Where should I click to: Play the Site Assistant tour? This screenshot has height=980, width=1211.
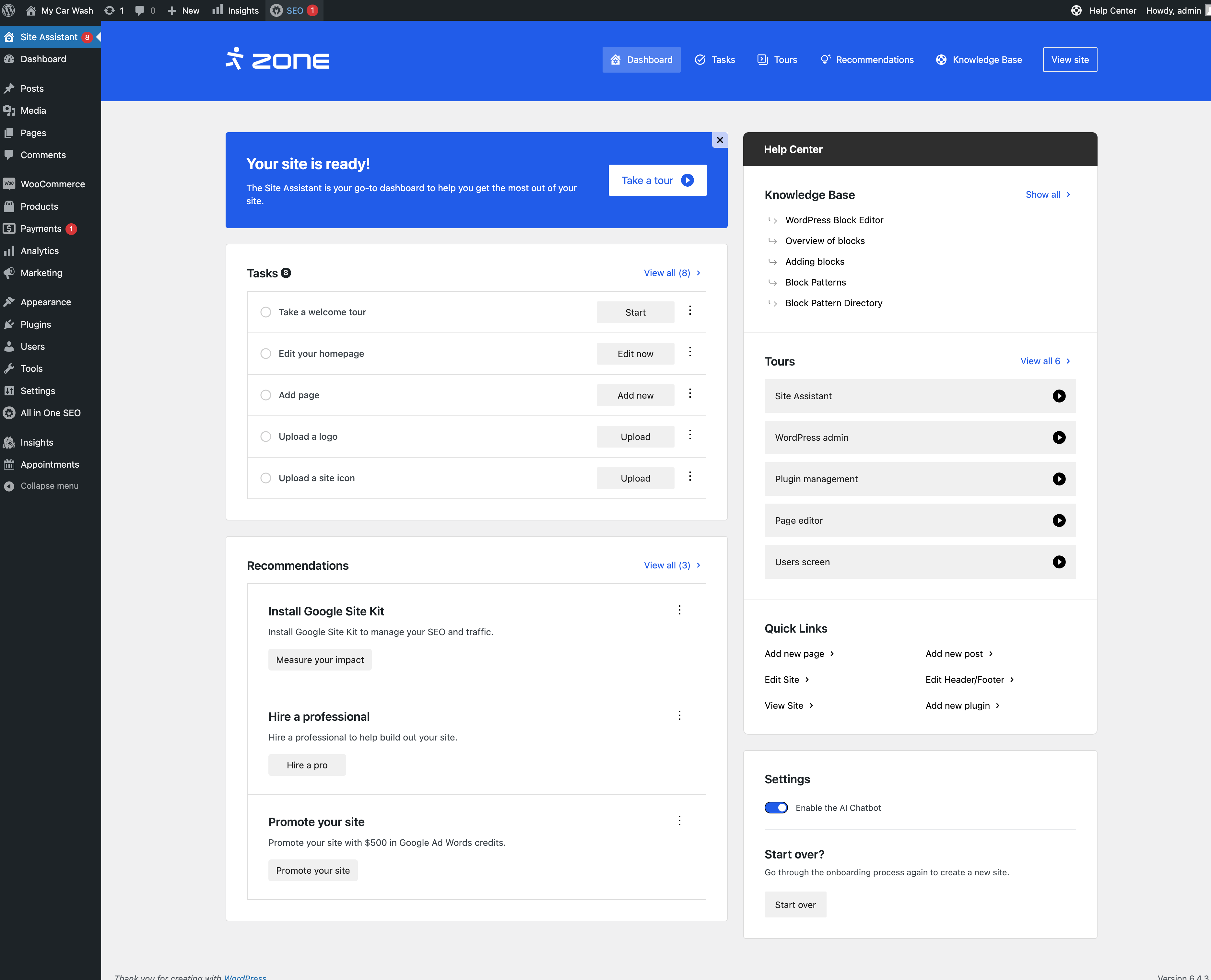(1059, 396)
